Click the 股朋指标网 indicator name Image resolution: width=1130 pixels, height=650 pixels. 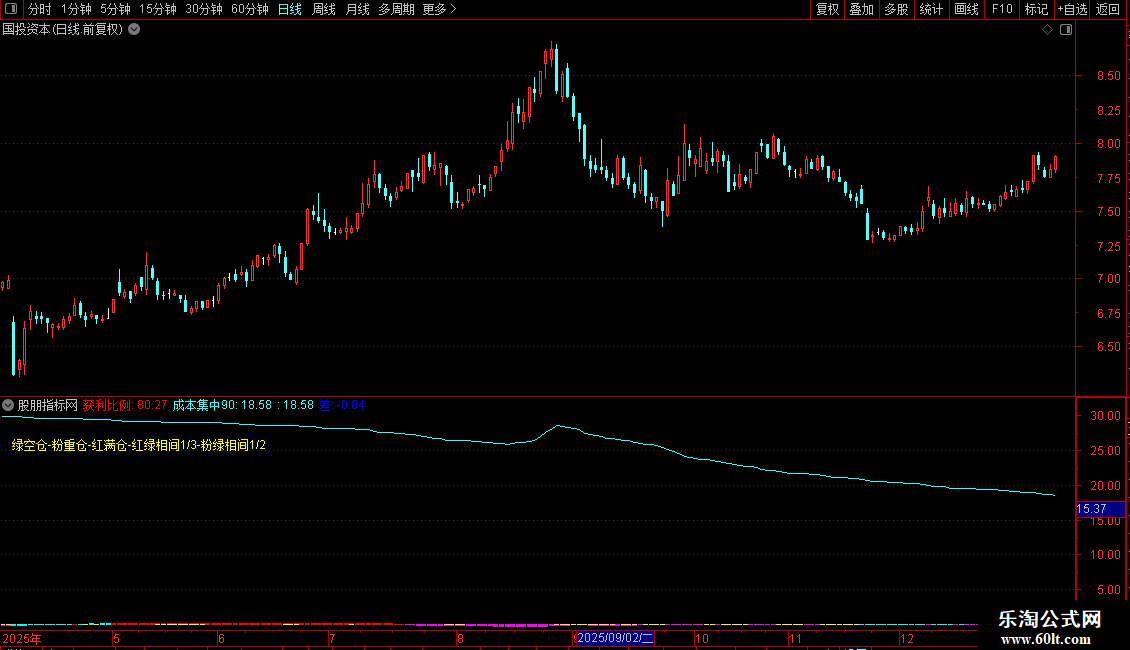click(48, 405)
